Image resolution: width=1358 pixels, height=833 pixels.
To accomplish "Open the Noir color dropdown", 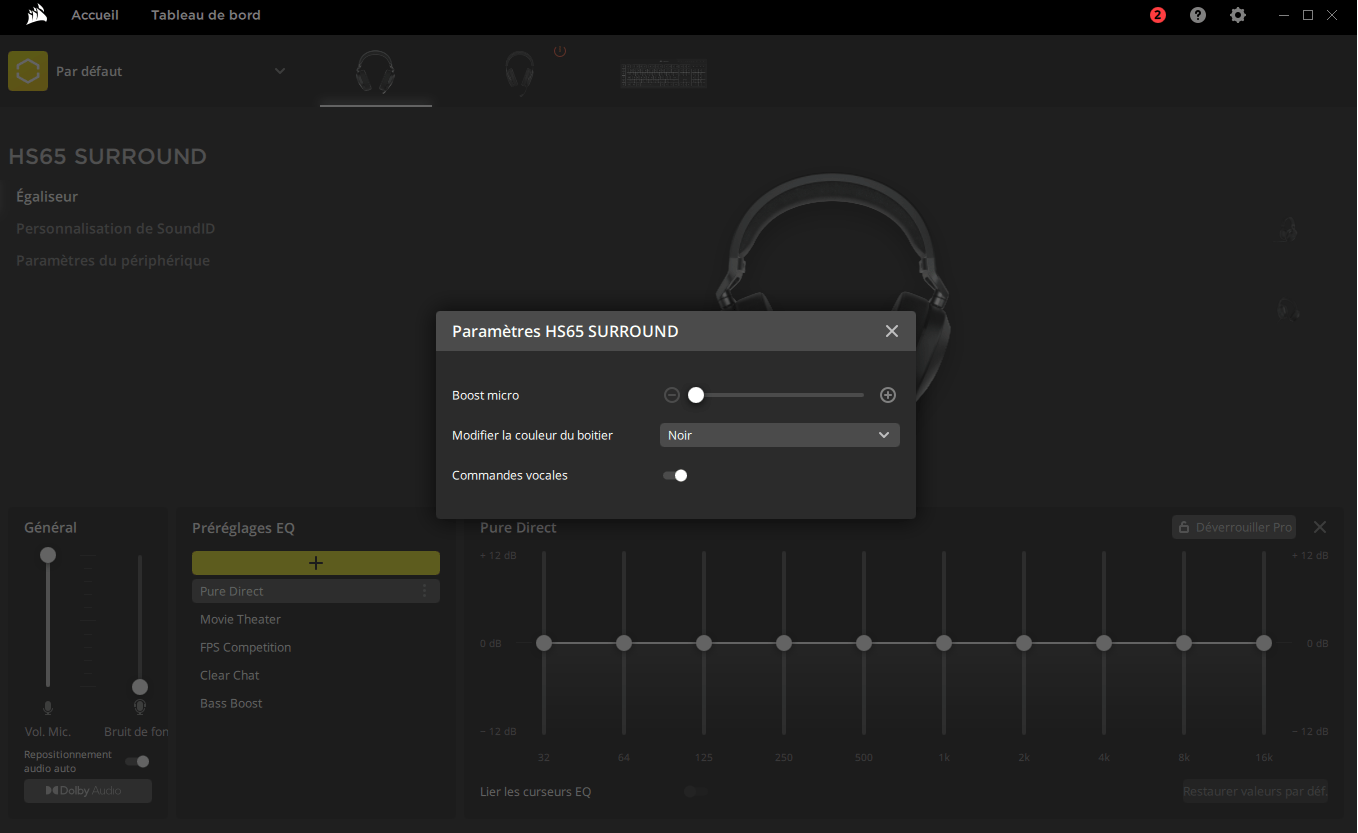I will pyautogui.click(x=779, y=435).
